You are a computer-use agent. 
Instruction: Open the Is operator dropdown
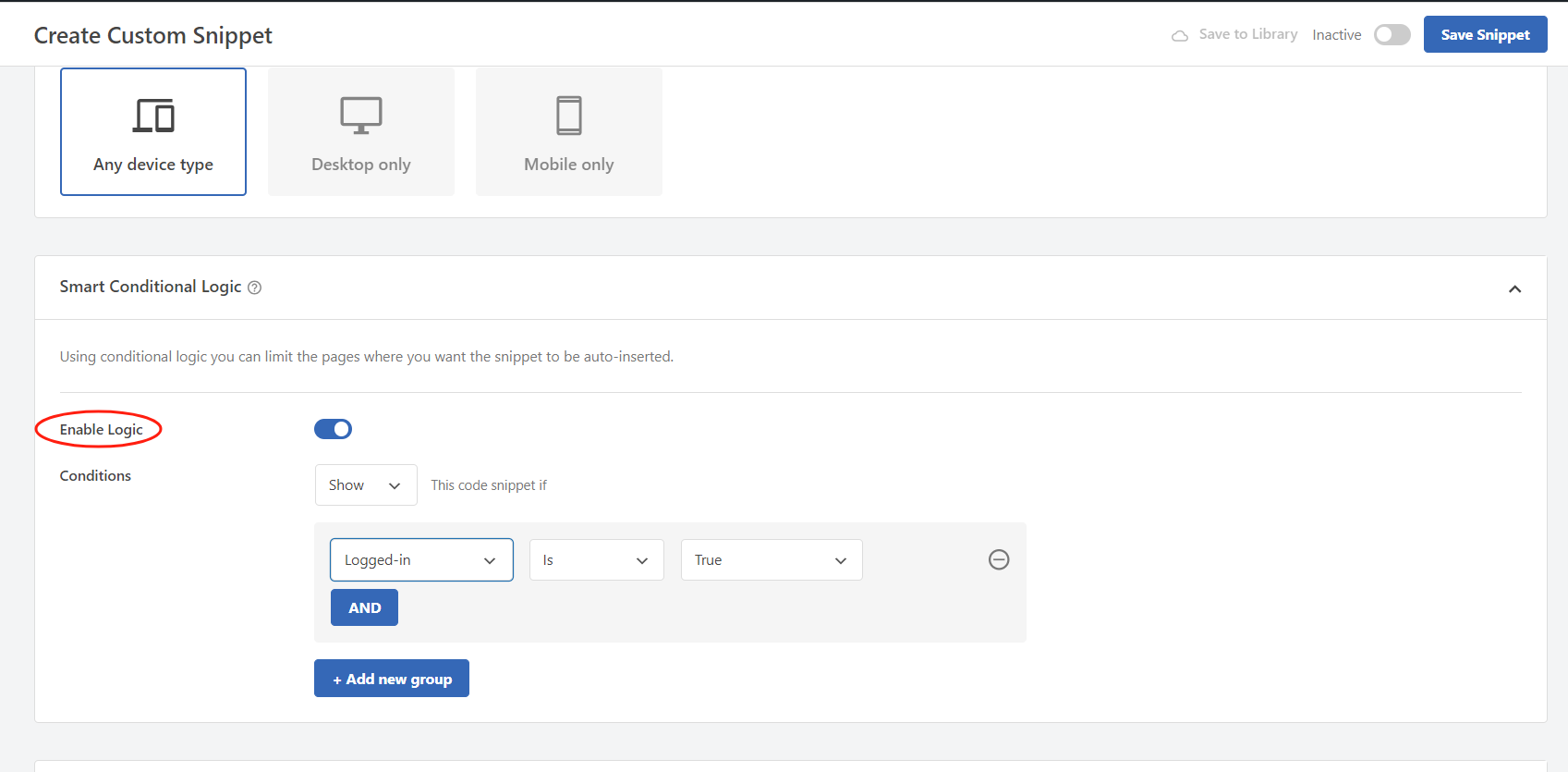597,560
